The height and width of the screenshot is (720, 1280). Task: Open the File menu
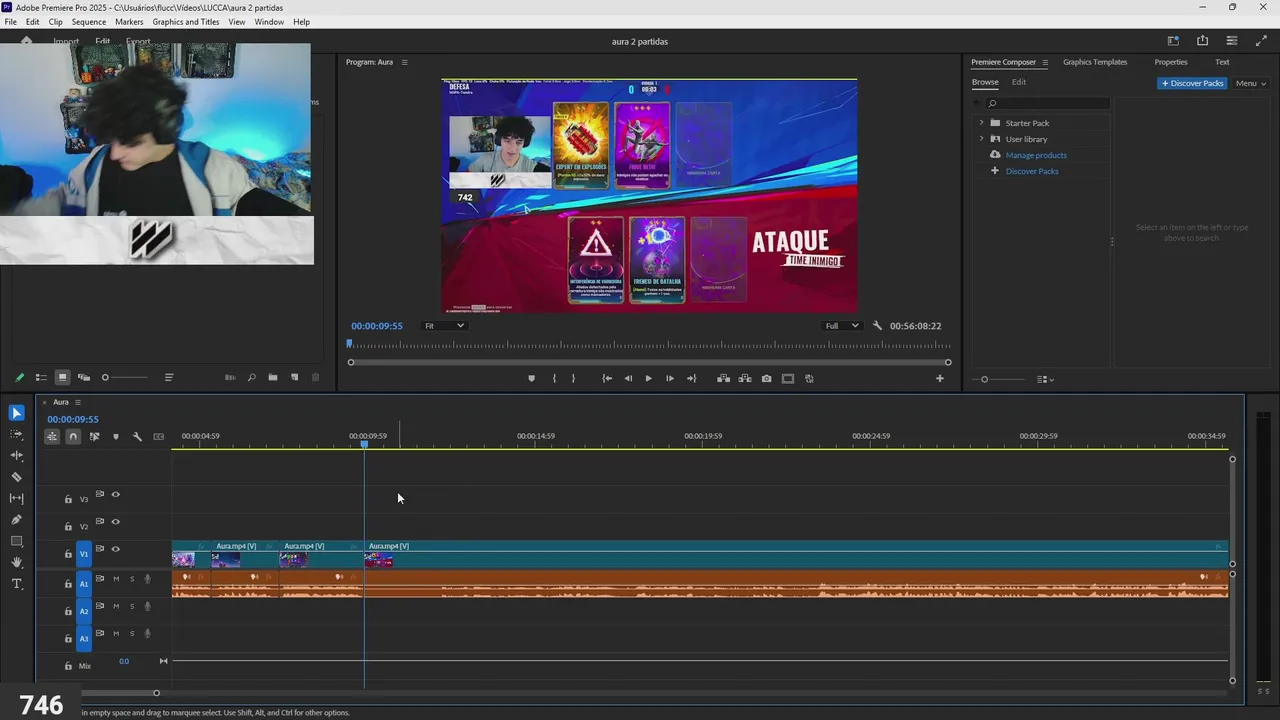[x=10, y=22]
